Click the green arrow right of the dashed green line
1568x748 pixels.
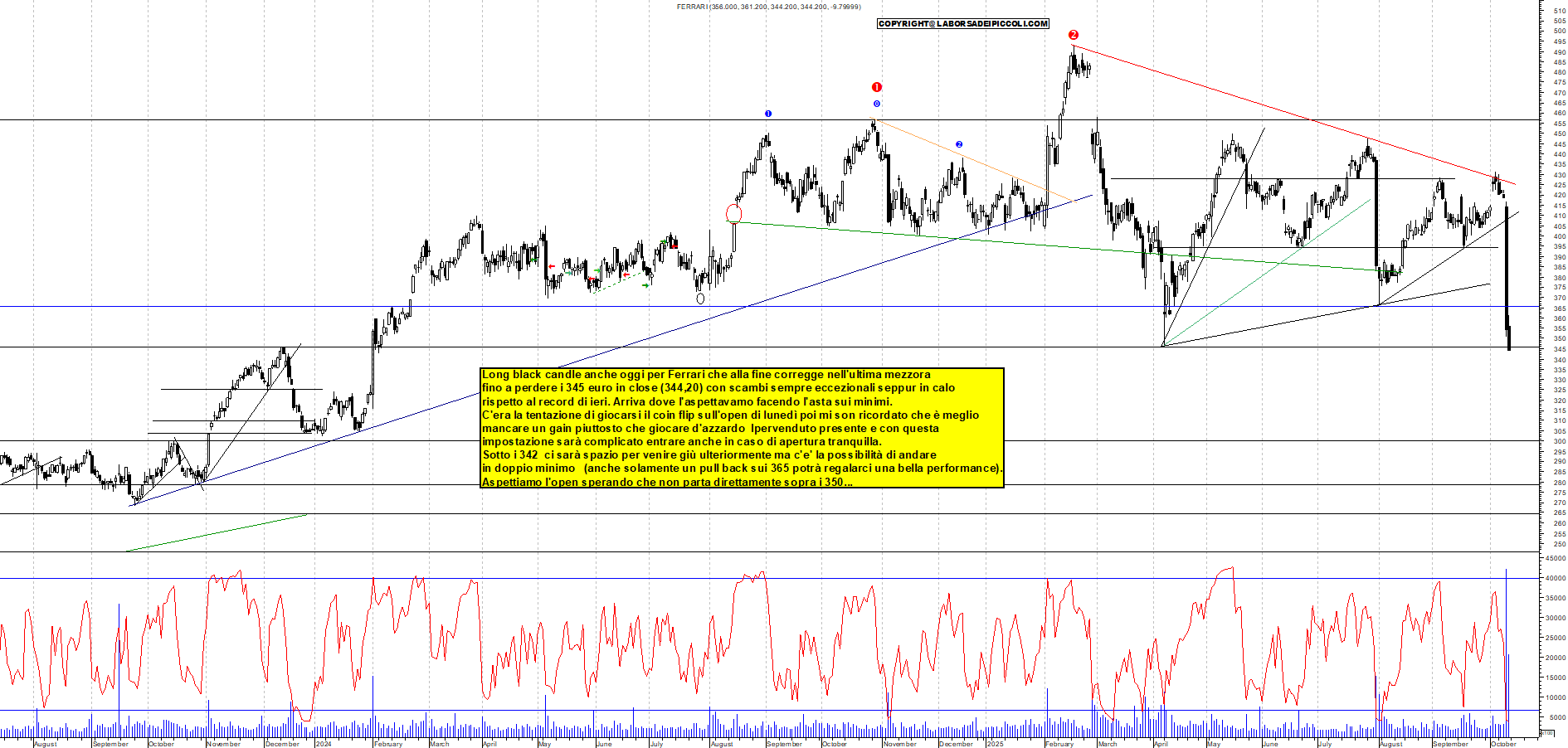click(x=645, y=285)
